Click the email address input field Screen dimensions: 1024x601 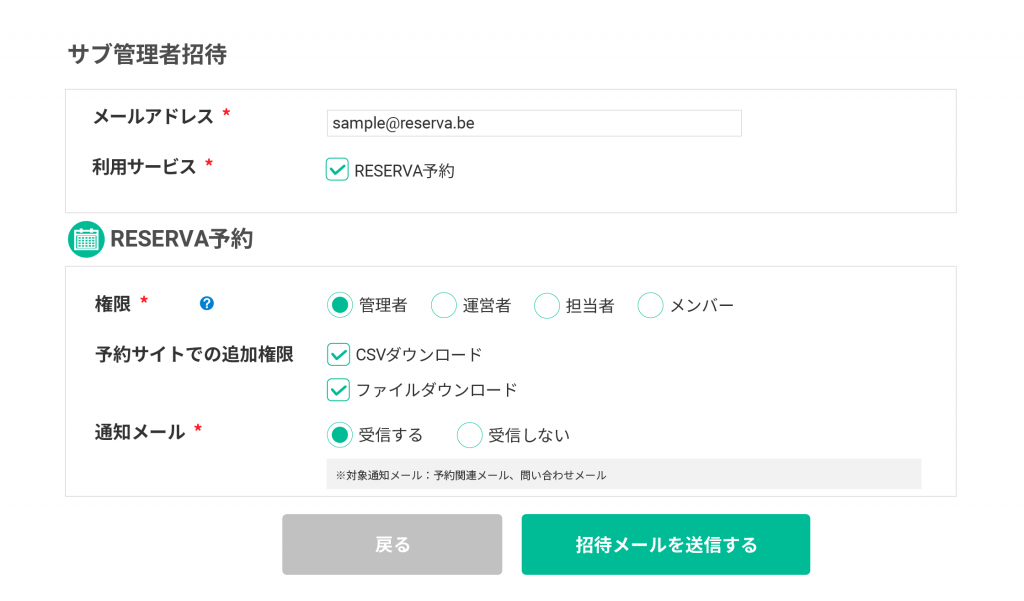coord(534,123)
